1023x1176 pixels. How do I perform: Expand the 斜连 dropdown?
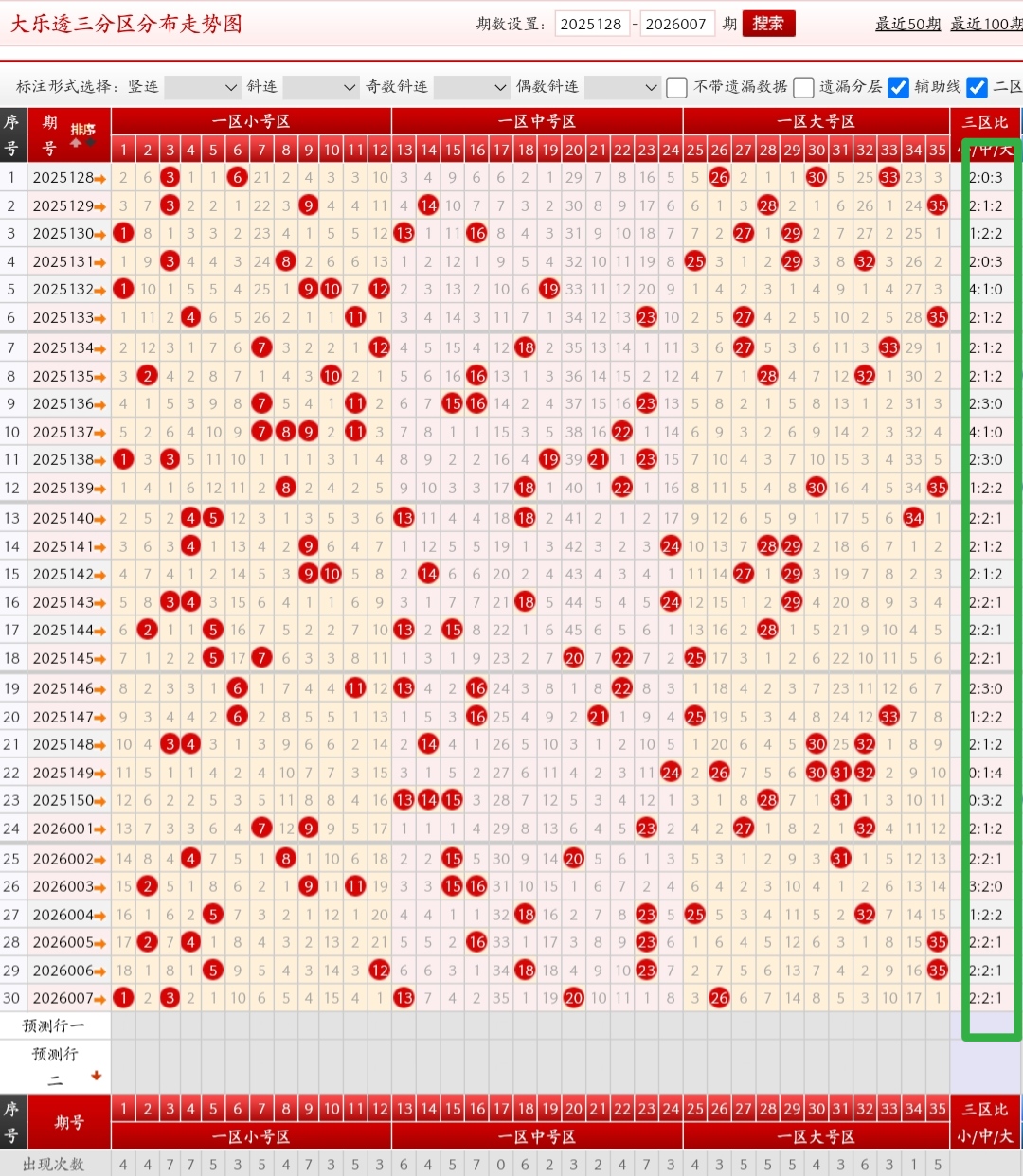[x=321, y=87]
